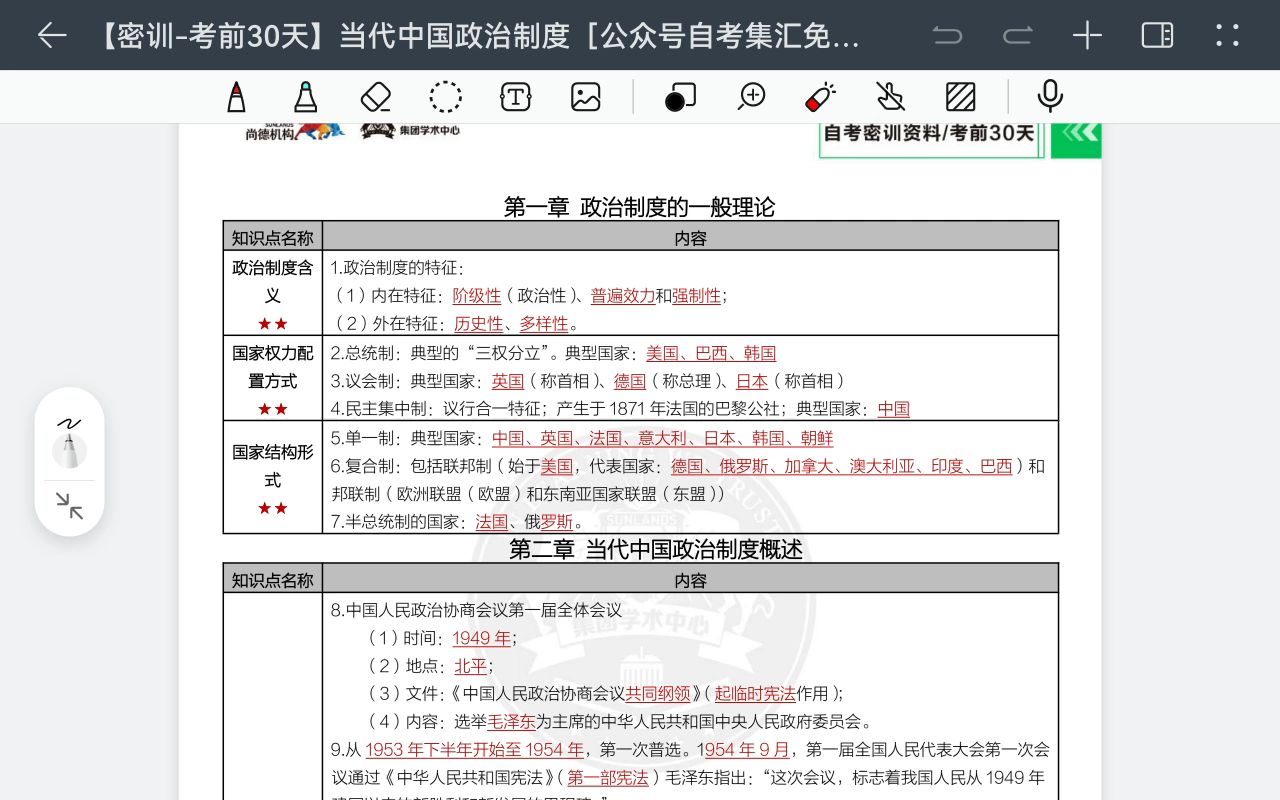The width and height of the screenshot is (1280, 800).
Task: Click underlined text 历史性
Action: click(x=478, y=324)
